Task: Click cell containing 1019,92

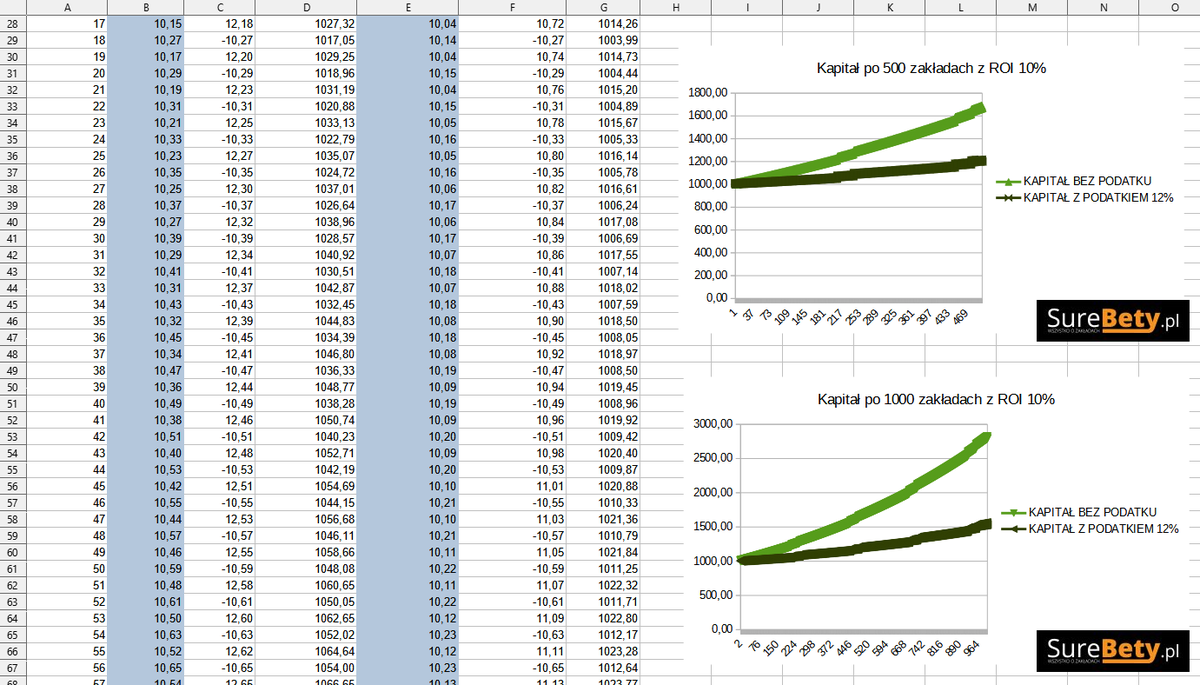Action: 603,420
